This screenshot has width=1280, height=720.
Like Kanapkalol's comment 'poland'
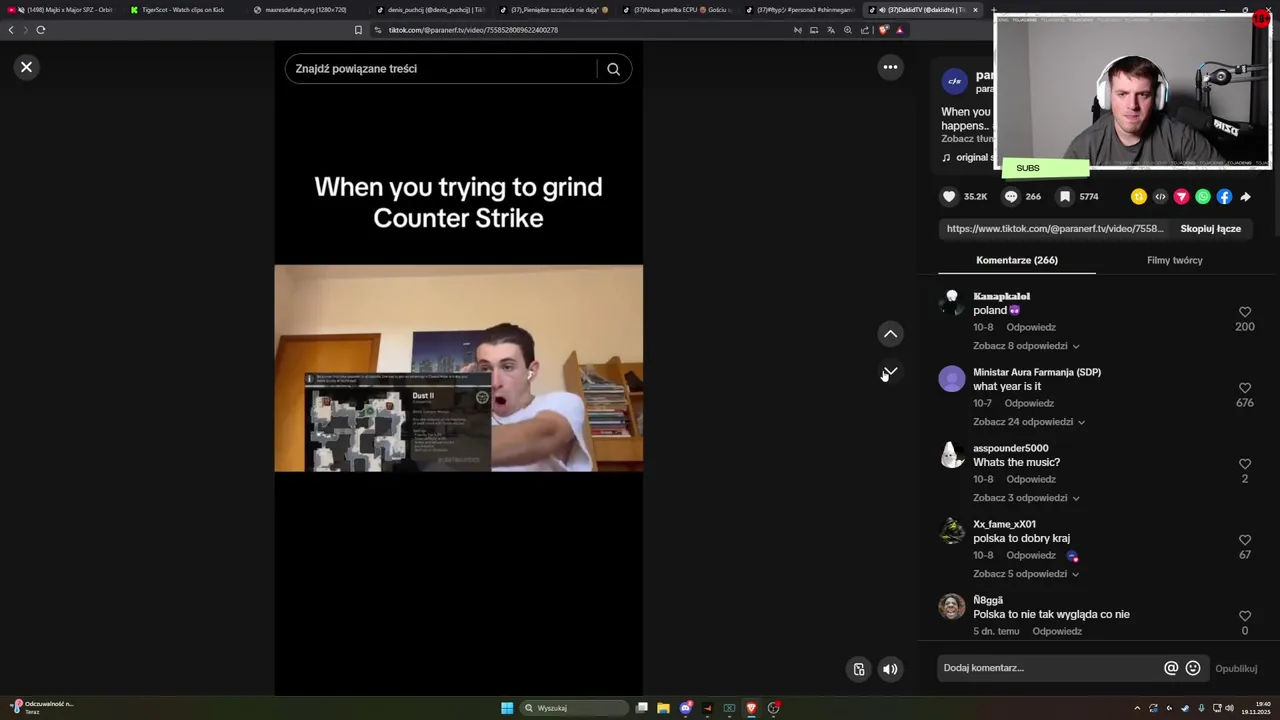tap(1245, 312)
